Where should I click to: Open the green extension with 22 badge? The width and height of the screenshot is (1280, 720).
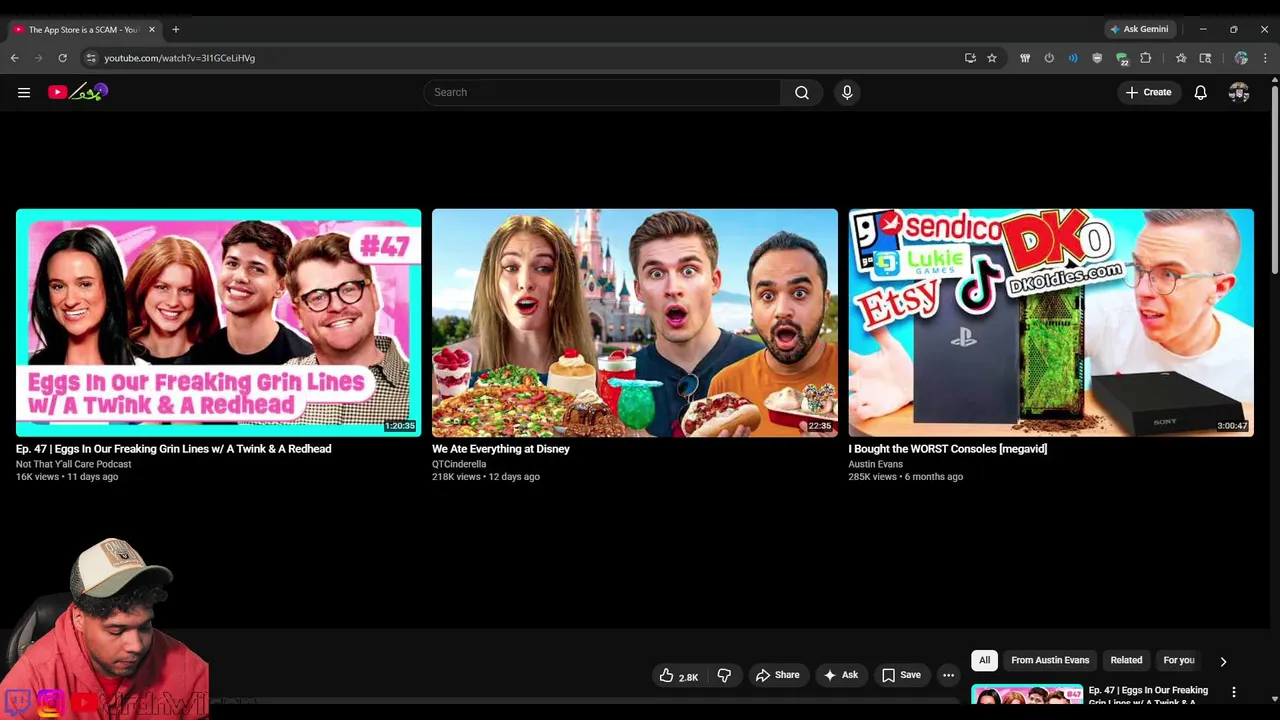point(1122,58)
